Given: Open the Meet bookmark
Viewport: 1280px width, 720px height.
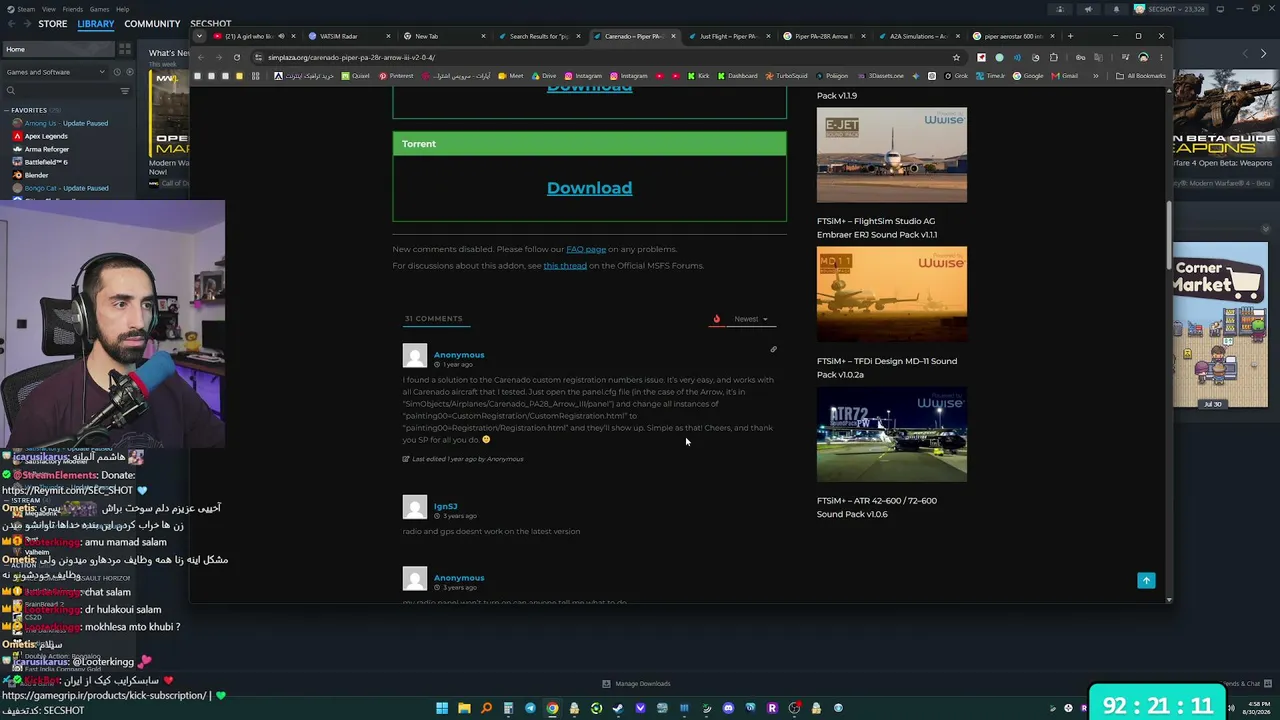Looking at the screenshot, I should coord(510,76).
